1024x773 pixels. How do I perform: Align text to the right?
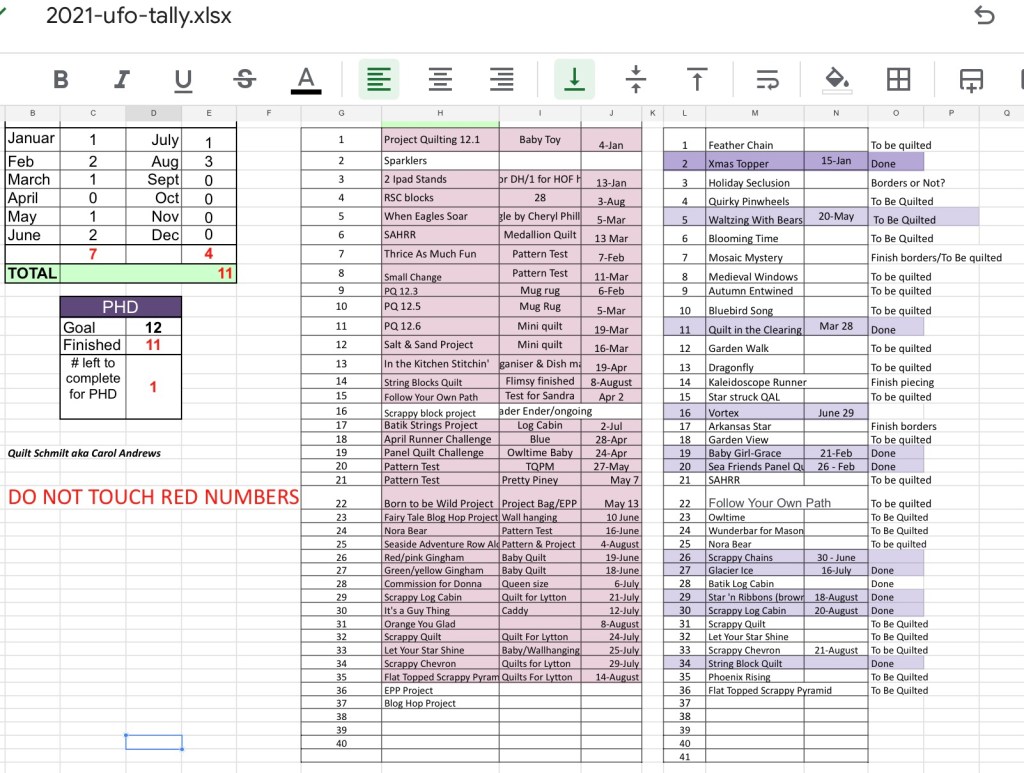501,79
